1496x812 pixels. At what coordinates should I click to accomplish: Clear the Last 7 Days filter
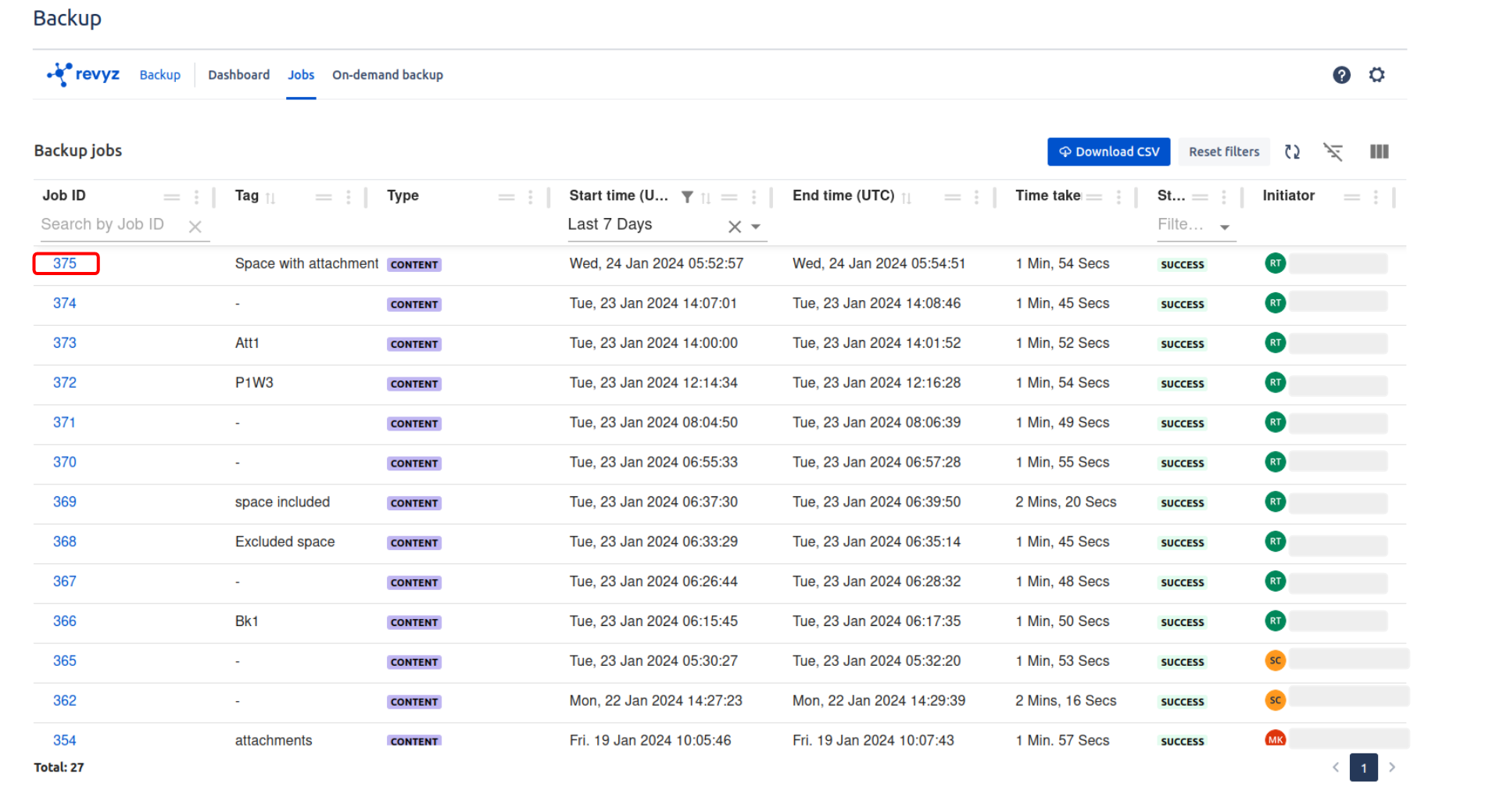tap(734, 227)
